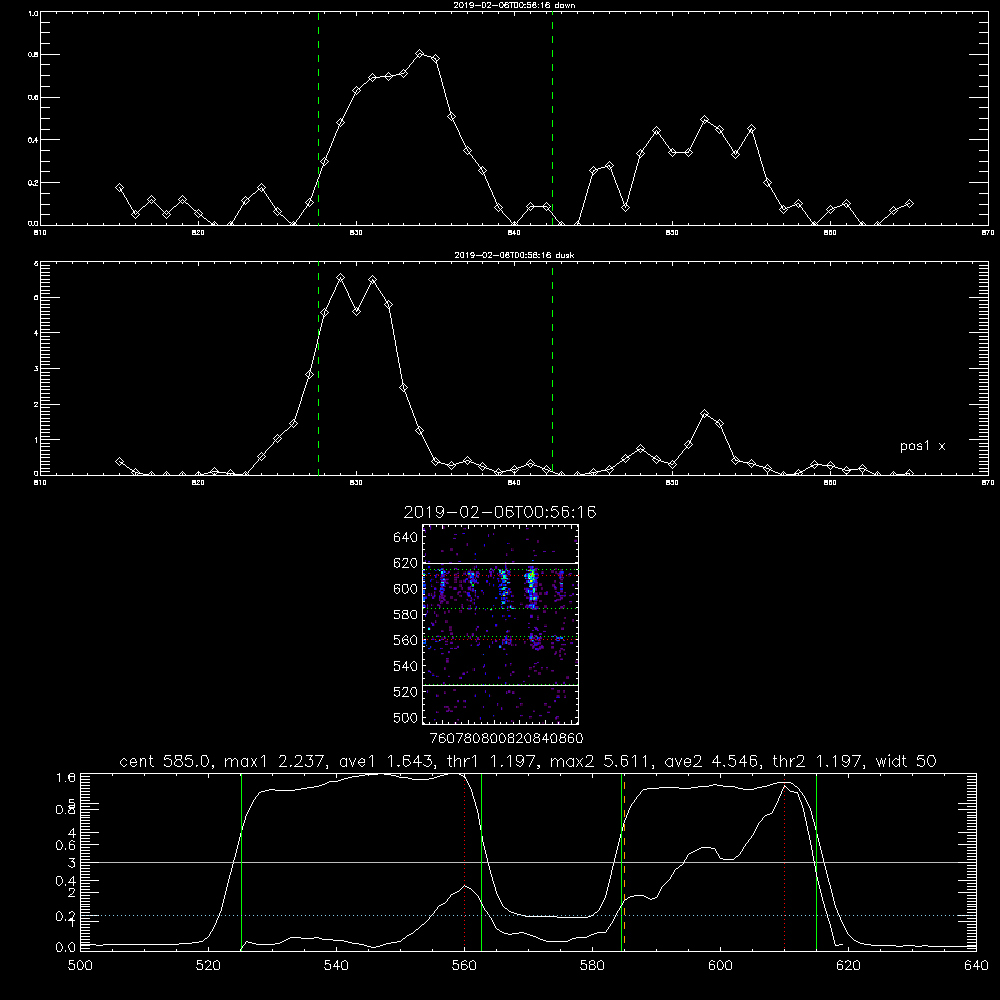The width and height of the screenshot is (1000, 1000).
Task: Click the '2019-02-06T00:56:16 dawn' plot title
Action: (x=514, y=5)
